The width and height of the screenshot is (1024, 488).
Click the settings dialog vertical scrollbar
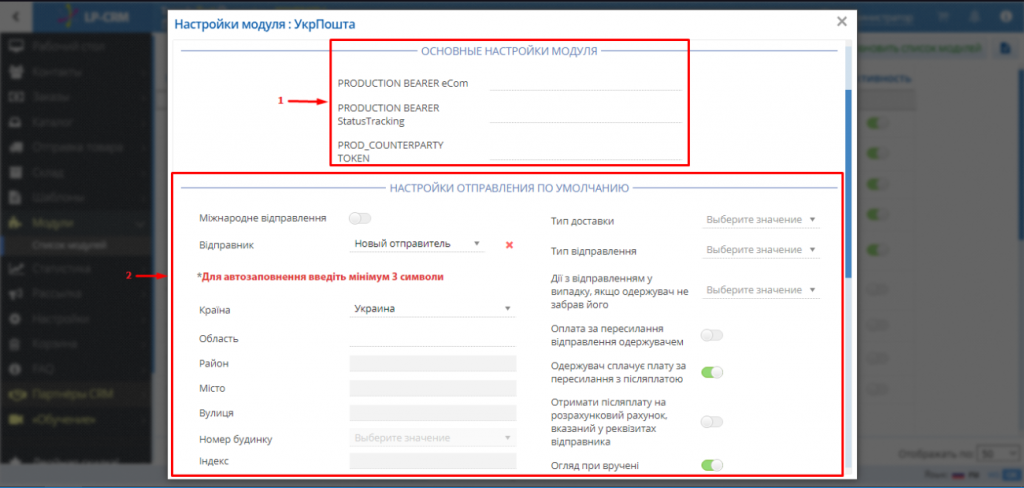pyautogui.click(x=848, y=183)
